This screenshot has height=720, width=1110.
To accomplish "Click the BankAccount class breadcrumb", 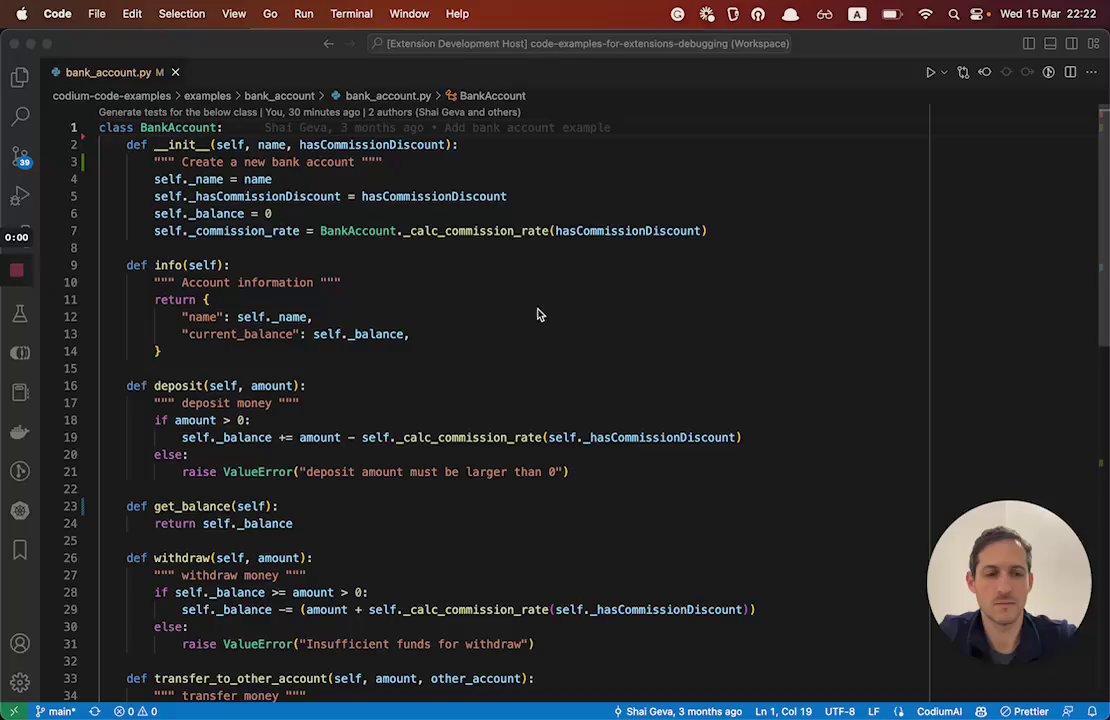I will 493,96.
